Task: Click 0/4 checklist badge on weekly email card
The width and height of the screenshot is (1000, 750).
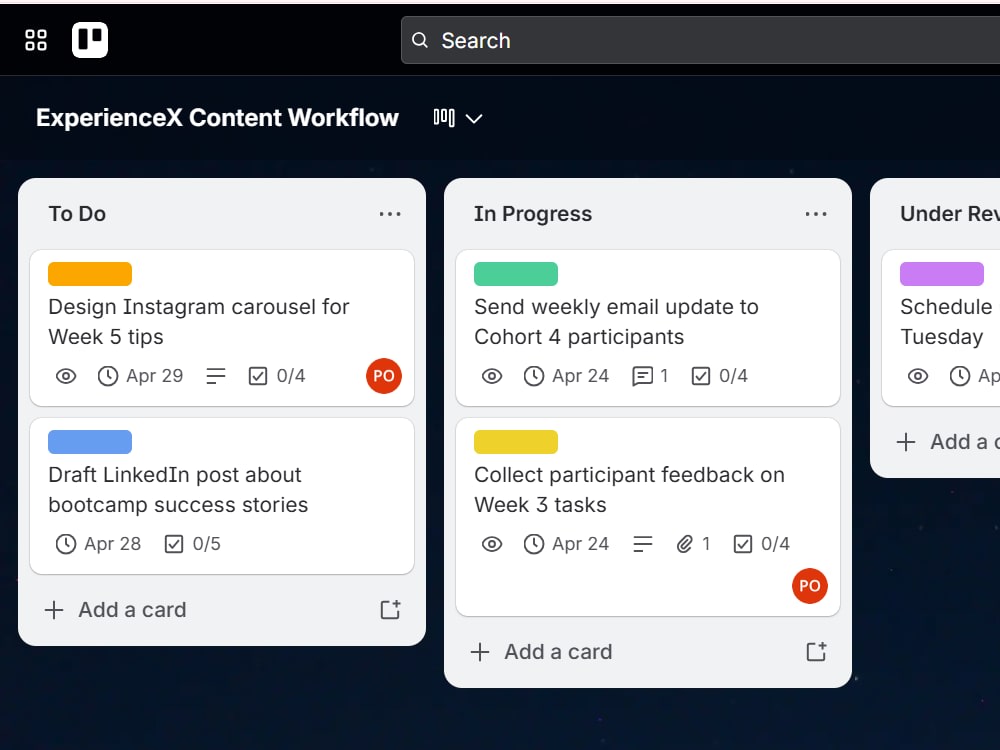Action: [x=719, y=376]
